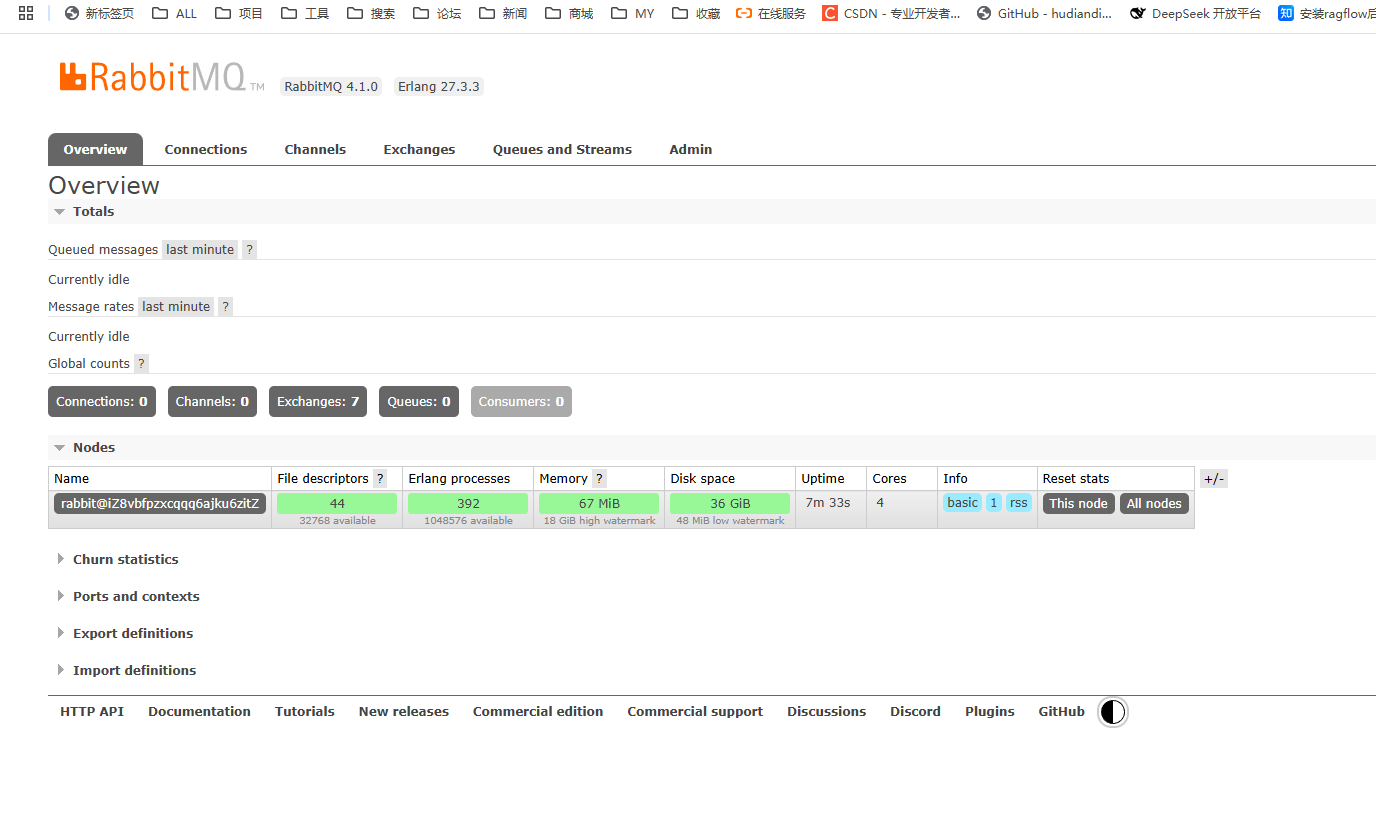Show help for File descriptors column
The width and height of the screenshot is (1376, 832).
point(380,479)
